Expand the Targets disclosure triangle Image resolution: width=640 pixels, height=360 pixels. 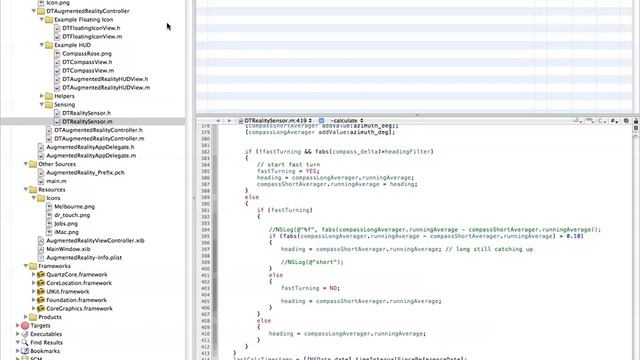tap(18, 325)
